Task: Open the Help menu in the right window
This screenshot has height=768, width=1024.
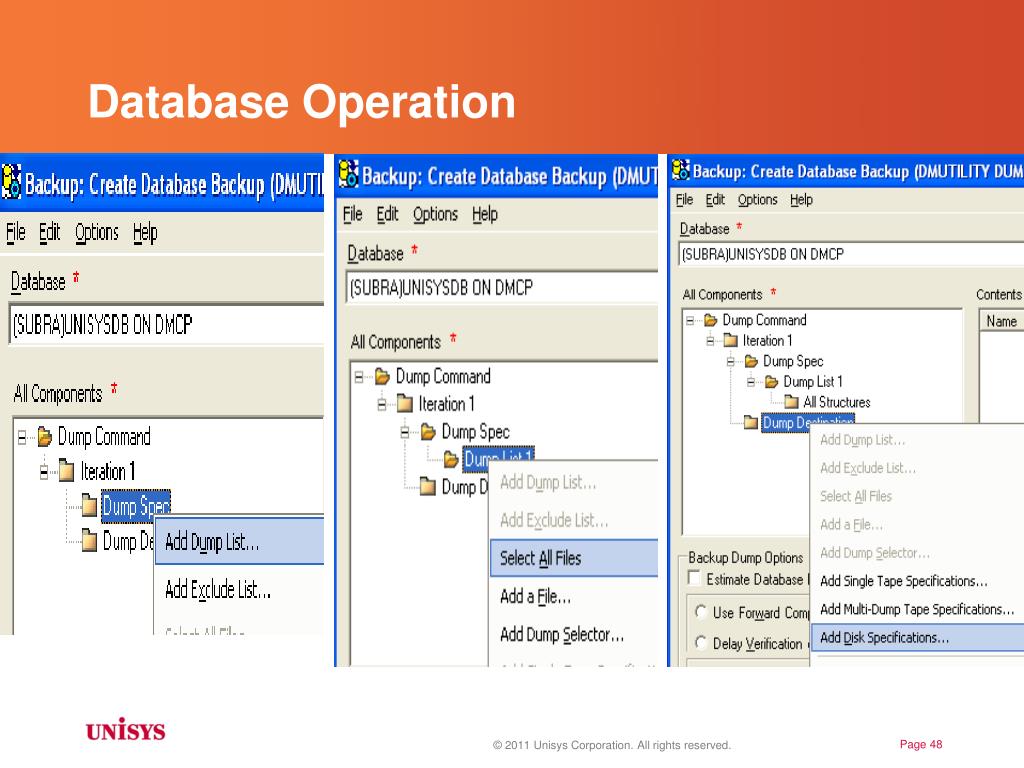Action: point(801,200)
